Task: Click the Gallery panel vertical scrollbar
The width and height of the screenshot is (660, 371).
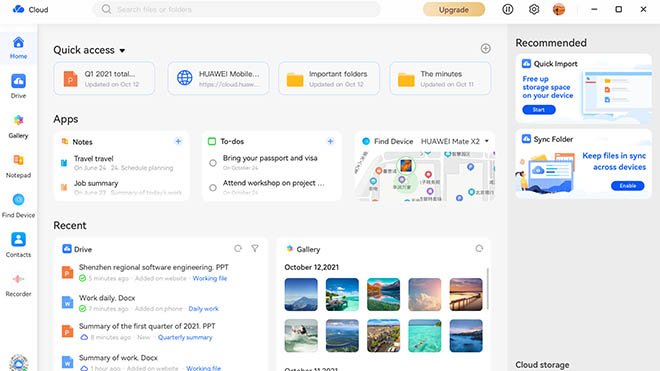Action: pos(488,288)
